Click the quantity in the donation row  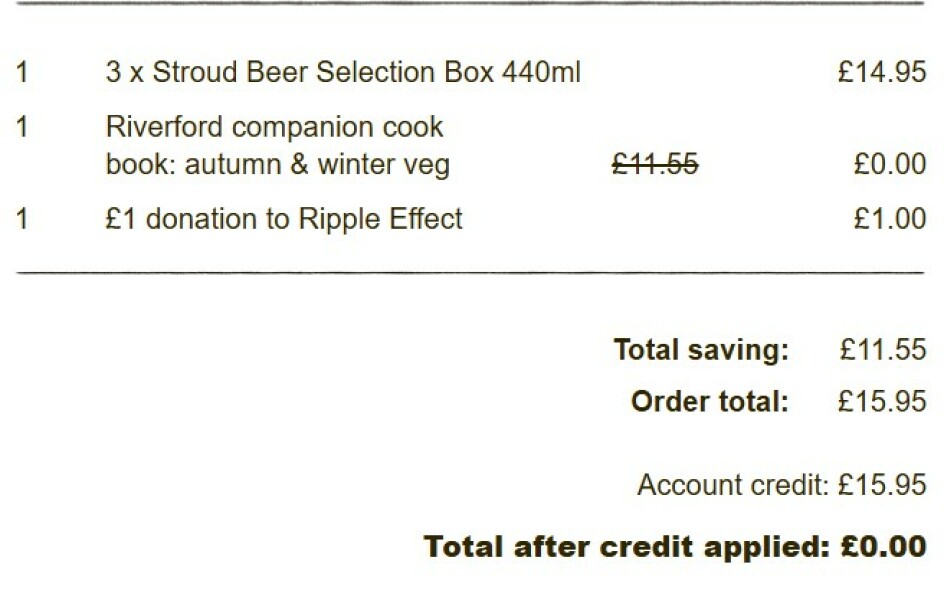point(23,219)
